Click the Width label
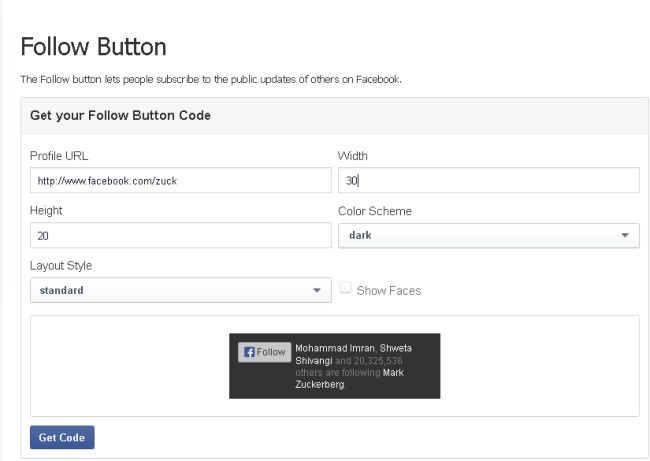Image resolution: width=650 pixels, height=461 pixels. click(x=353, y=156)
